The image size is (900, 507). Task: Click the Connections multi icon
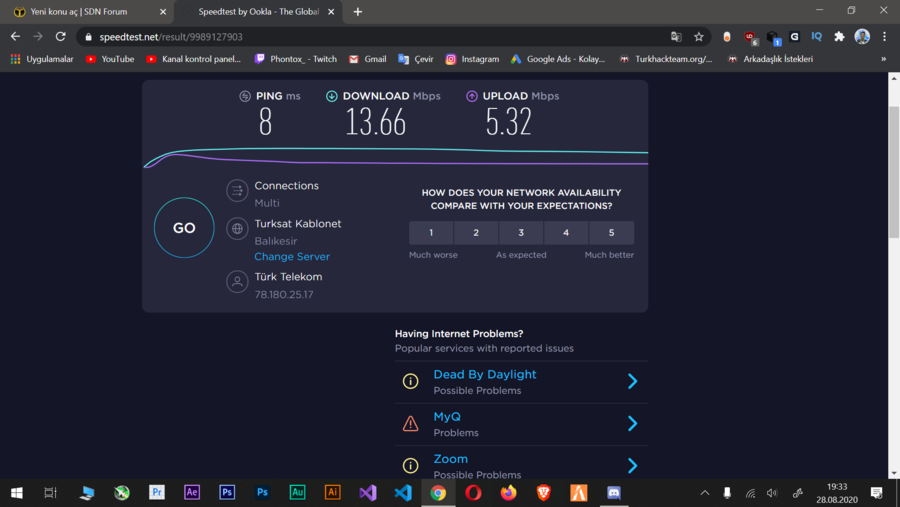click(237, 191)
